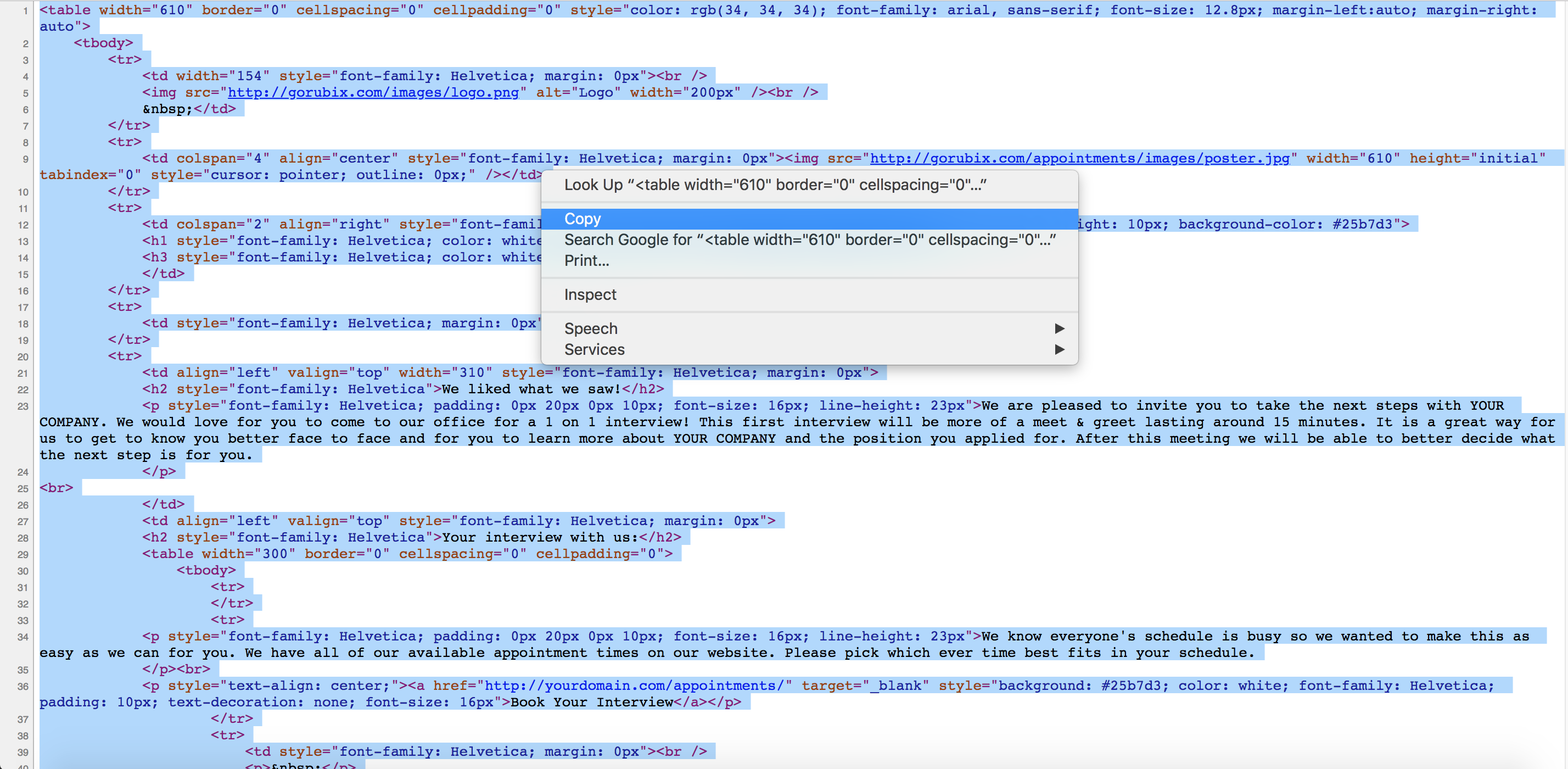Screen dimensions: 1568x769
Task: Click the '<table width="300"' tag on line 29
Action: click(219, 554)
